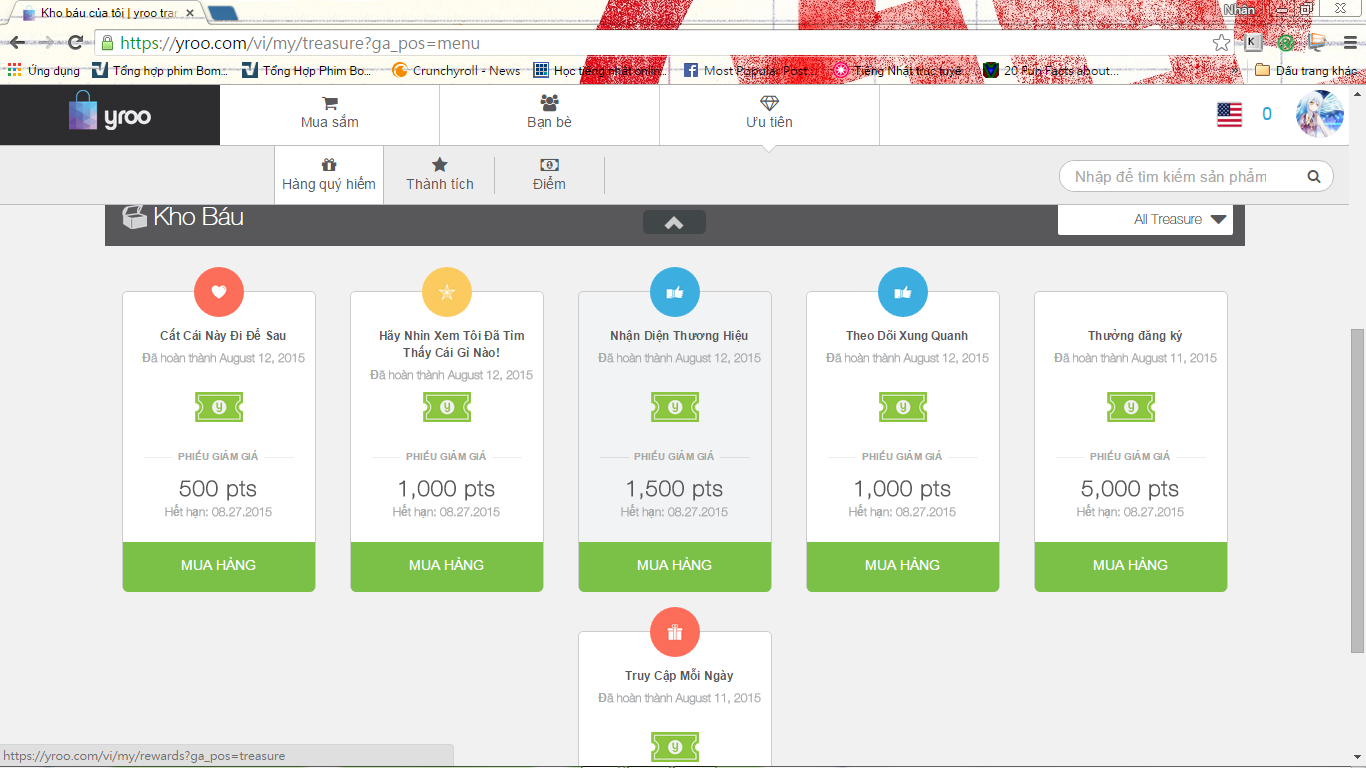Open the 20 Fun Facts about bookmark
The image size is (1366, 768).
1051,71
